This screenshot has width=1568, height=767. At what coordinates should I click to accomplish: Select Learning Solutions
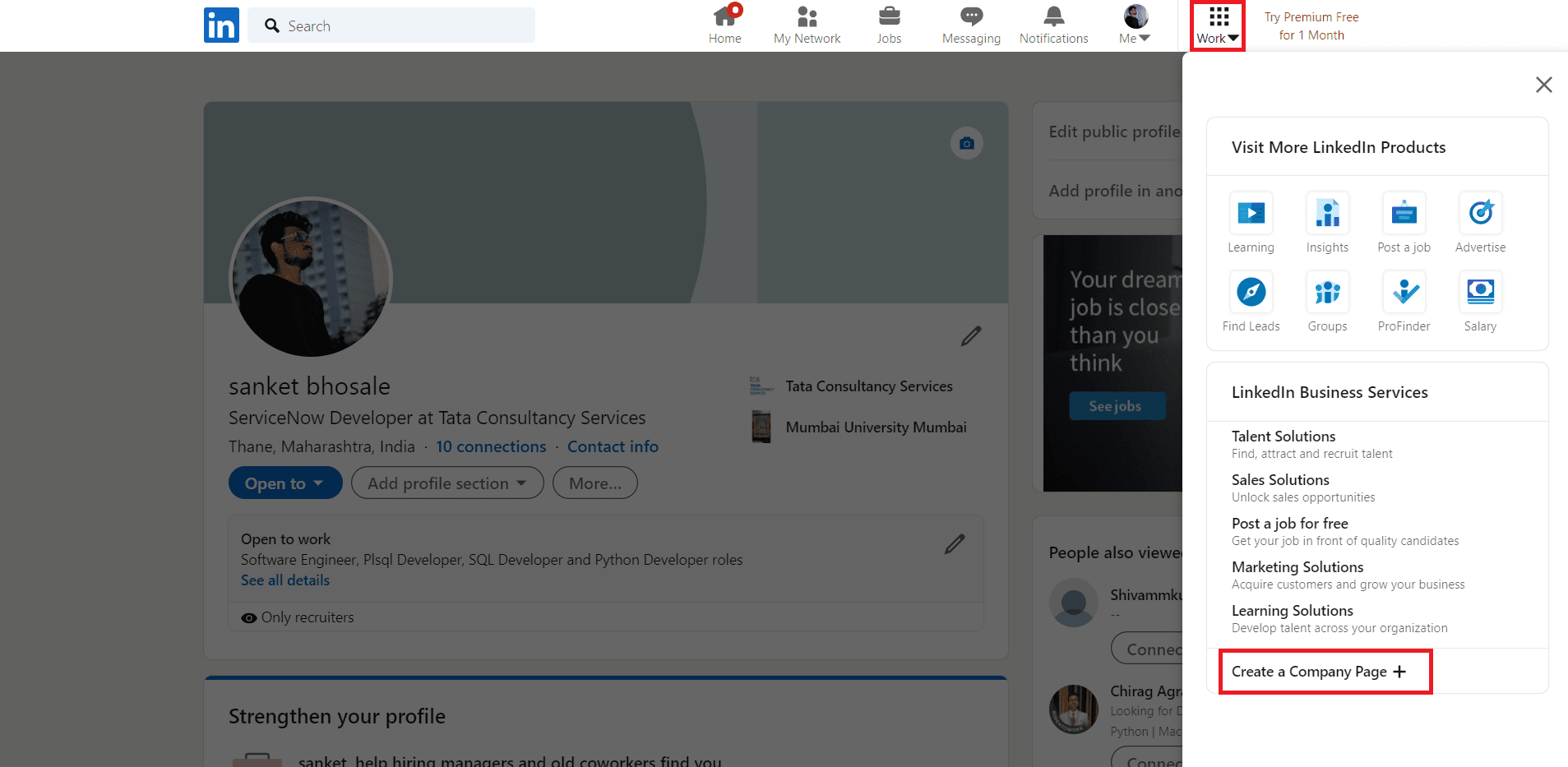coord(1293,611)
